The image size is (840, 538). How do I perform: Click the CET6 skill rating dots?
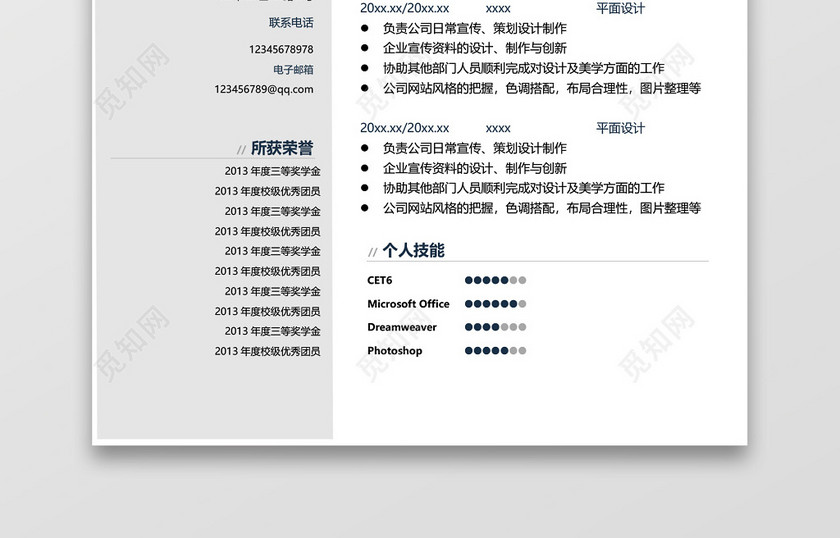[x=496, y=280]
